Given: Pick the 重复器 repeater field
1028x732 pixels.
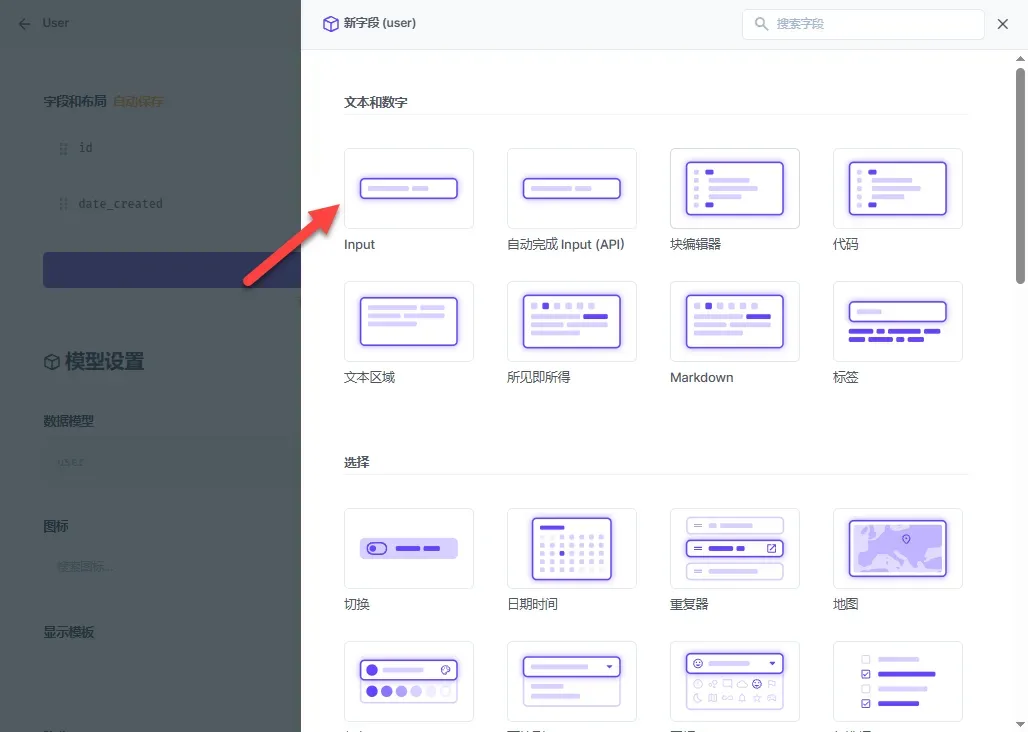Looking at the screenshot, I should coord(734,549).
